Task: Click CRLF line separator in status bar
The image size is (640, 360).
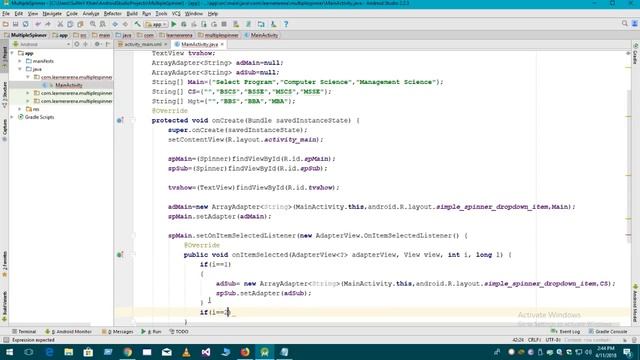Action: [x=534, y=340]
